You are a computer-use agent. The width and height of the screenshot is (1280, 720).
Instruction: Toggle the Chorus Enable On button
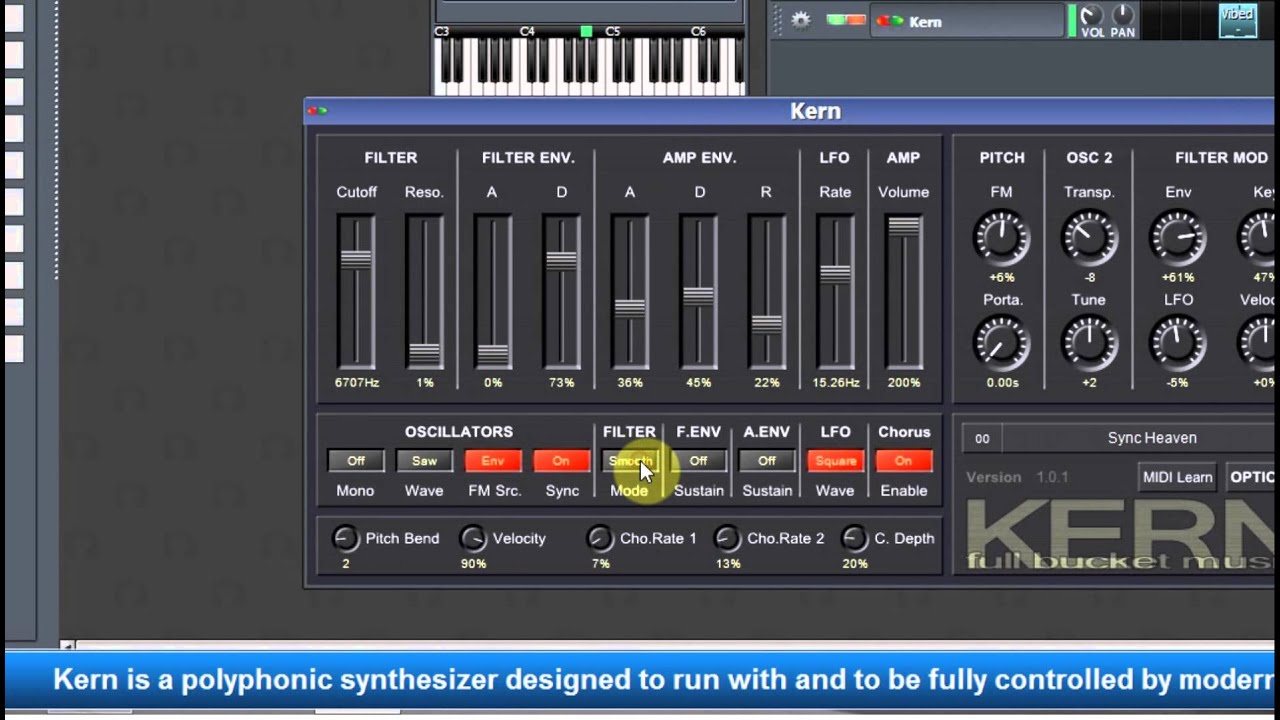coord(904,461)
